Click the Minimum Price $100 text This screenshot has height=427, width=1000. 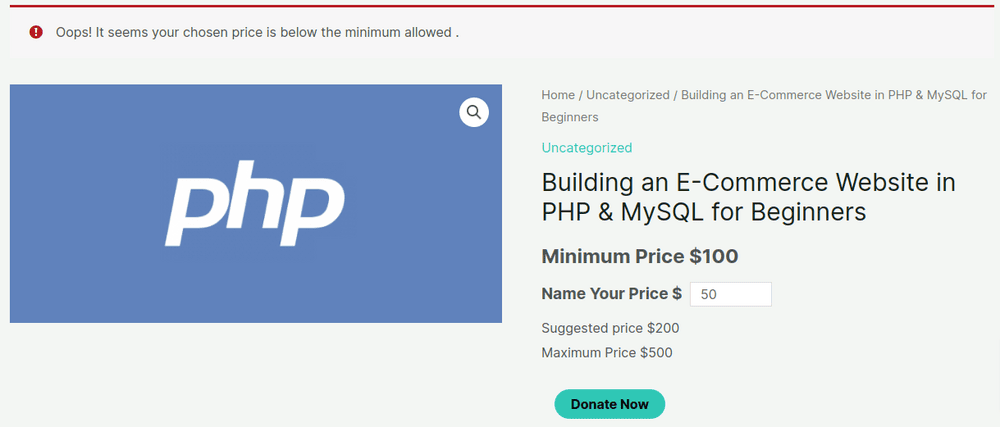tap(639, 257)
